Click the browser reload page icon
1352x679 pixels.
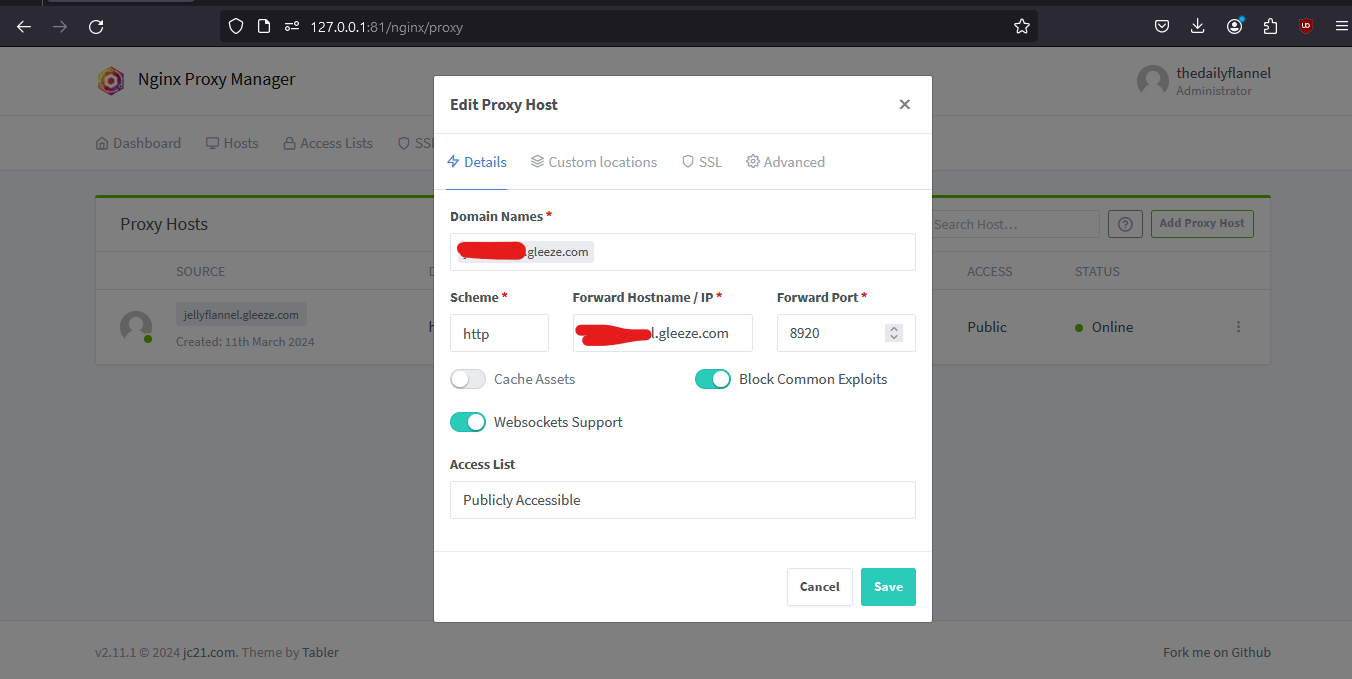[x=96, y=27]
